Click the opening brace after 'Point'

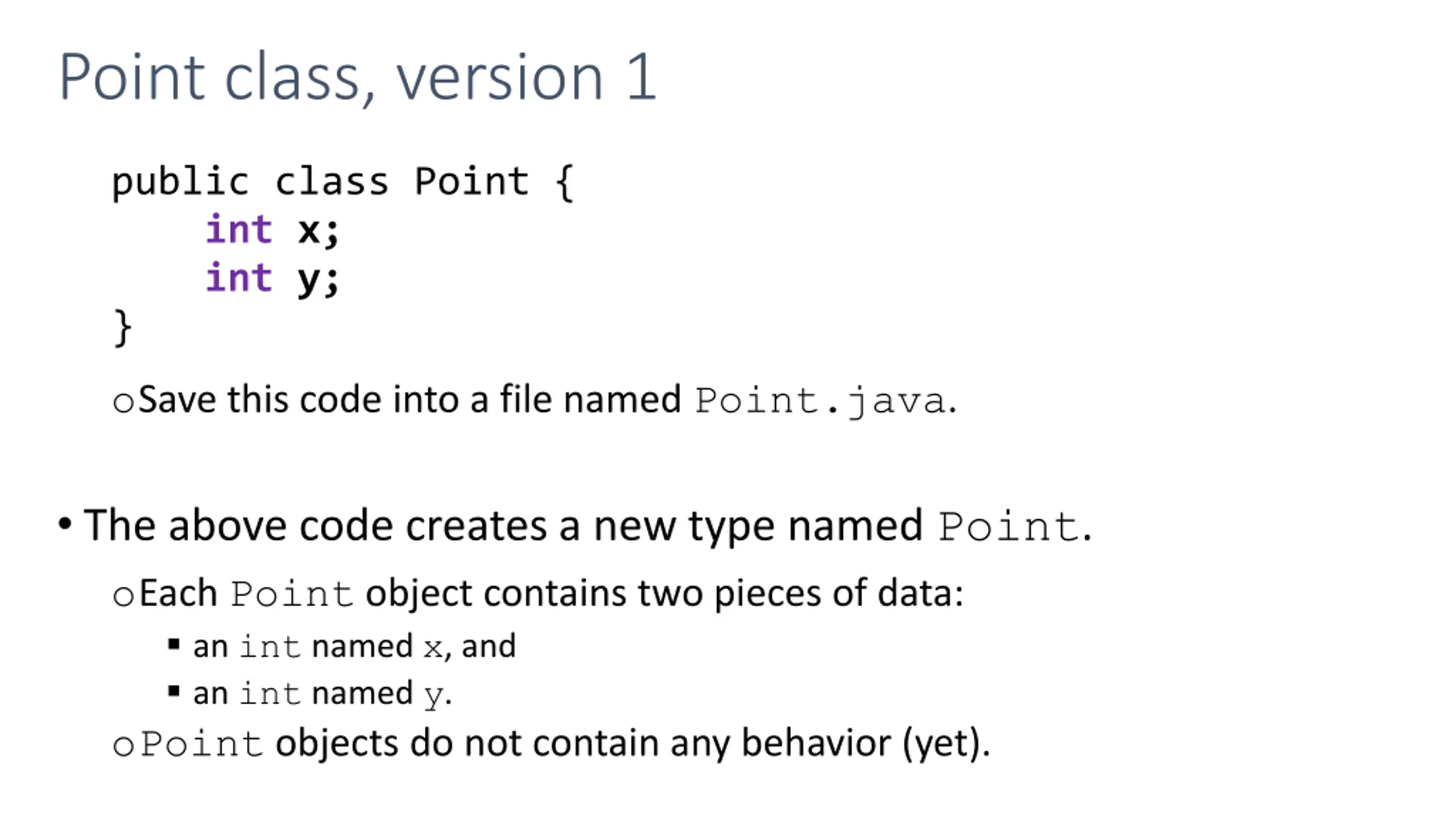point(565,183)
